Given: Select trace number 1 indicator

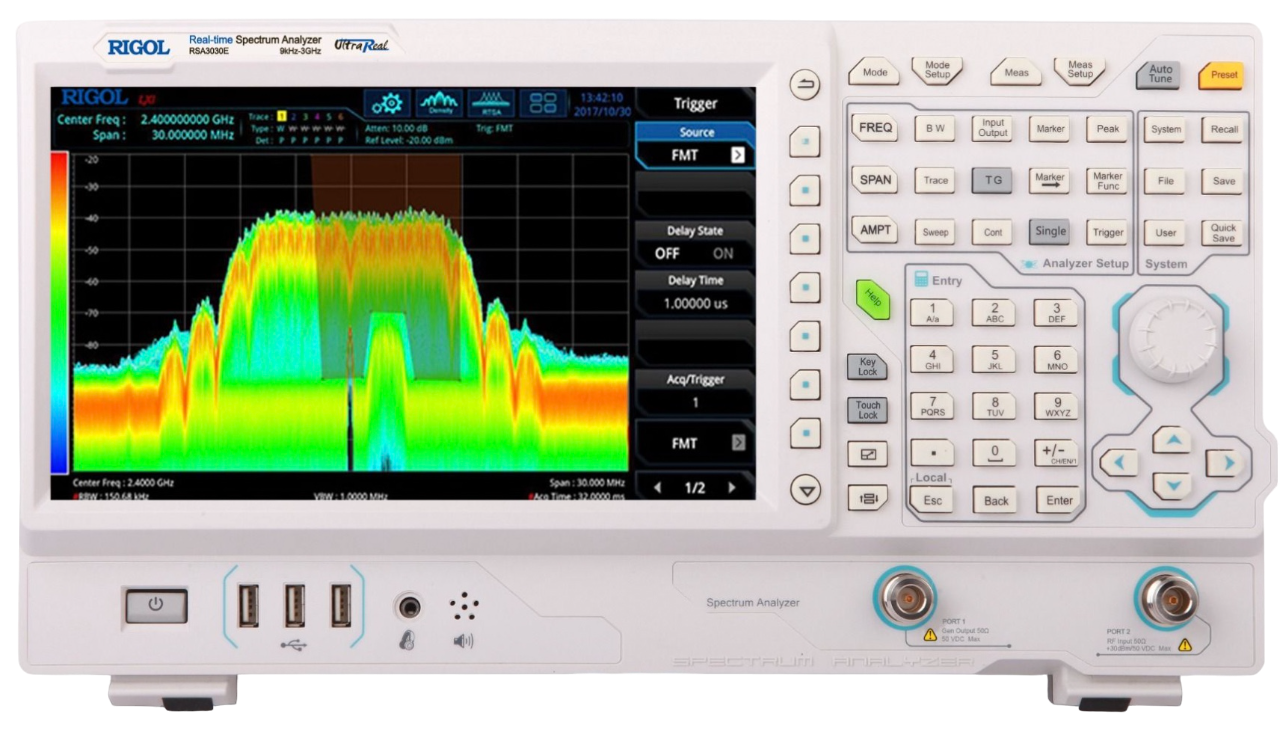Looking at the screenshot, I should click(x=283, y=117).
